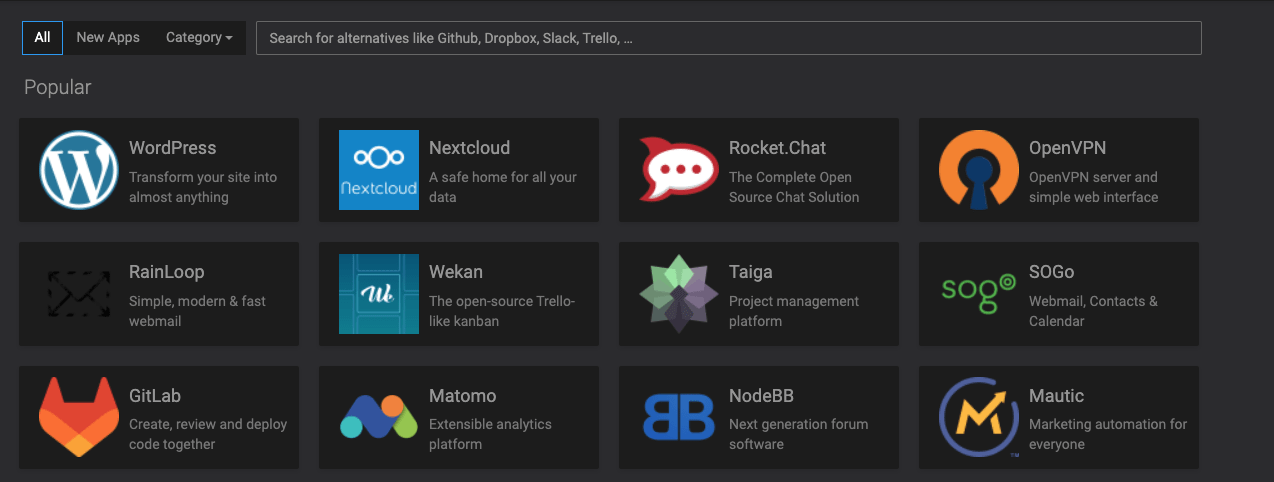Open the Wekan app title
The image size is (1274, 482).
pos(455,272)
